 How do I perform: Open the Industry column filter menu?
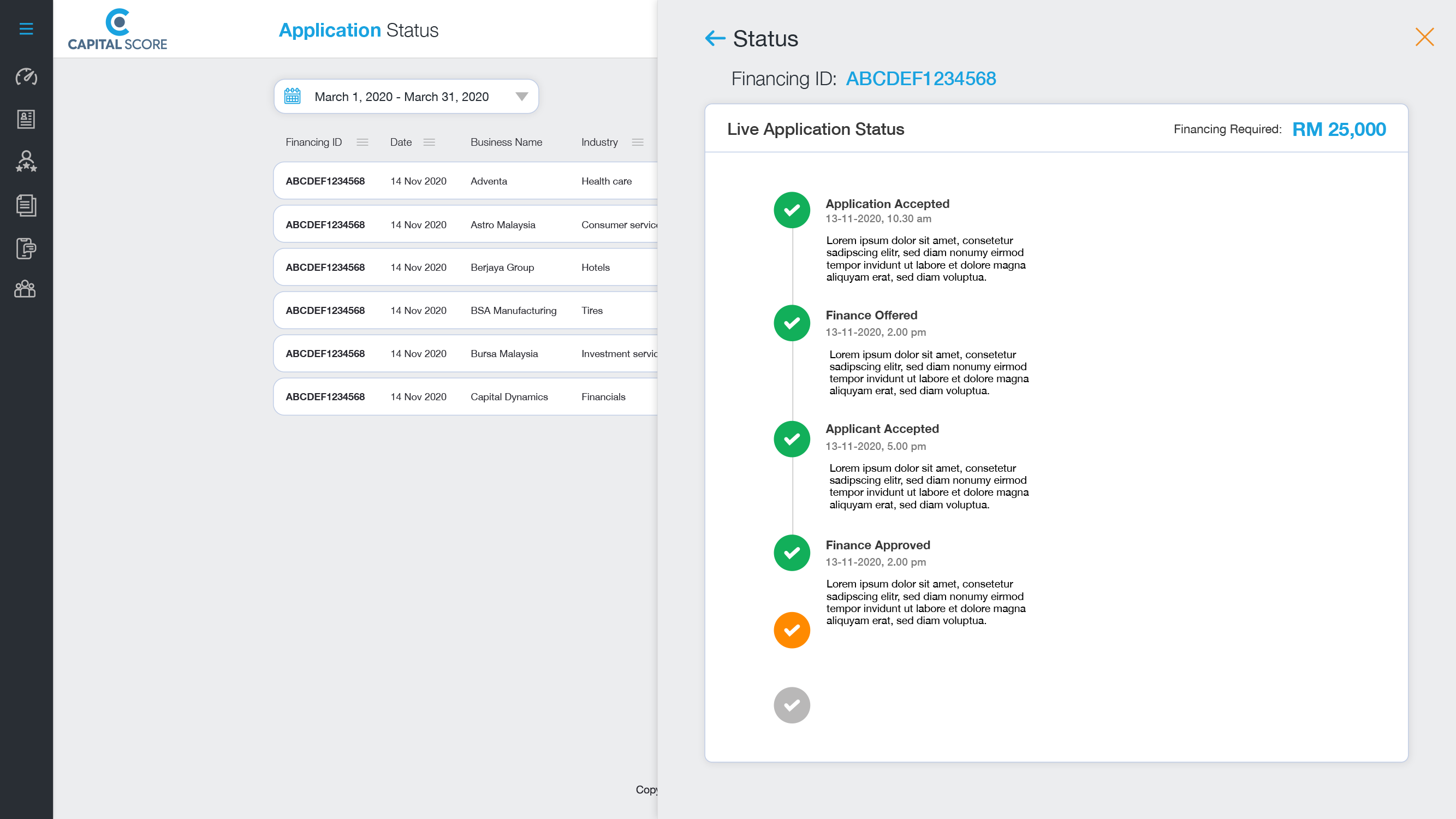coord(638,143)
